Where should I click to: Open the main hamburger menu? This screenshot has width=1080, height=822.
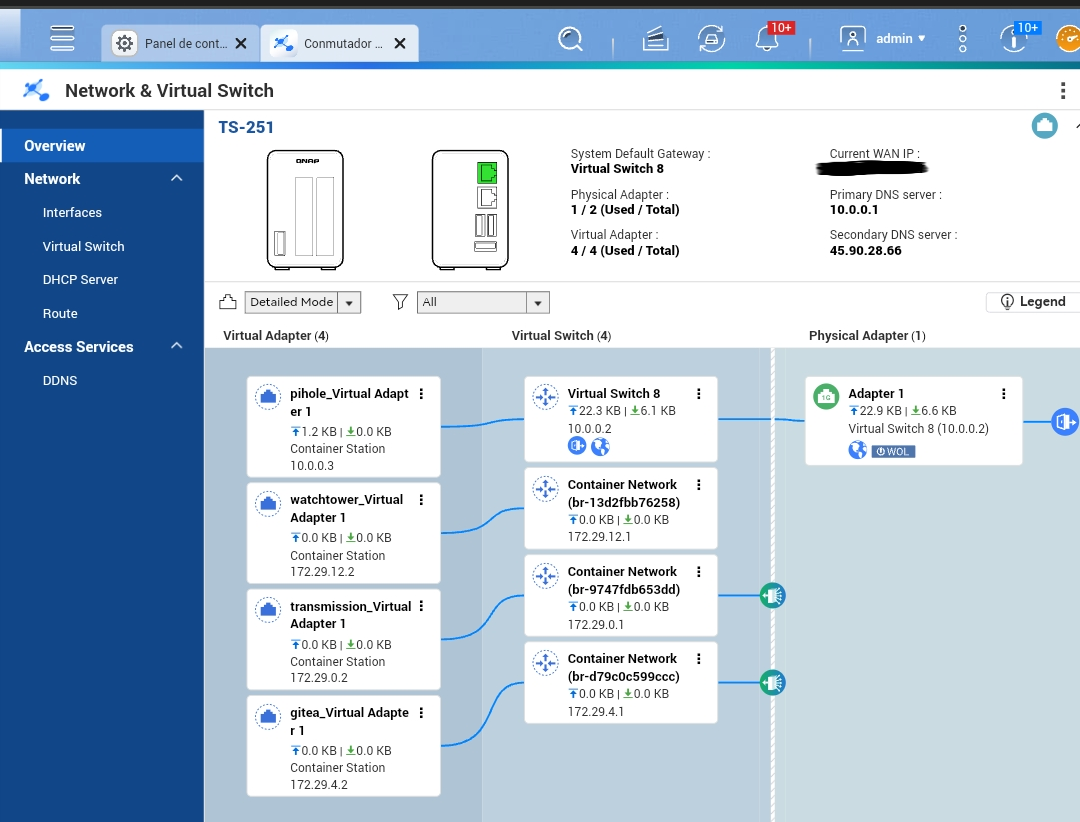pyautogui.click(x=62, y=38)
